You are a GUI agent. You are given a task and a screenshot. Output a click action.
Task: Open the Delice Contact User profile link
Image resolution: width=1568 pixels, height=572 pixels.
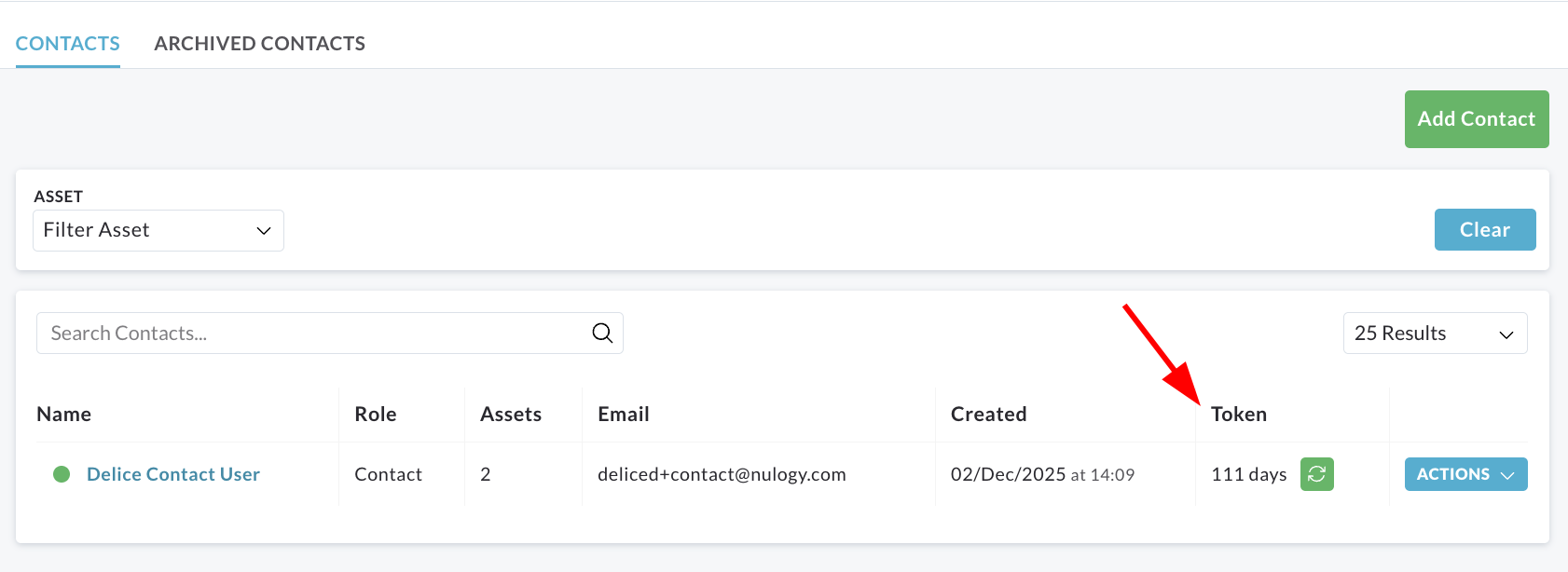coord(173,474)
